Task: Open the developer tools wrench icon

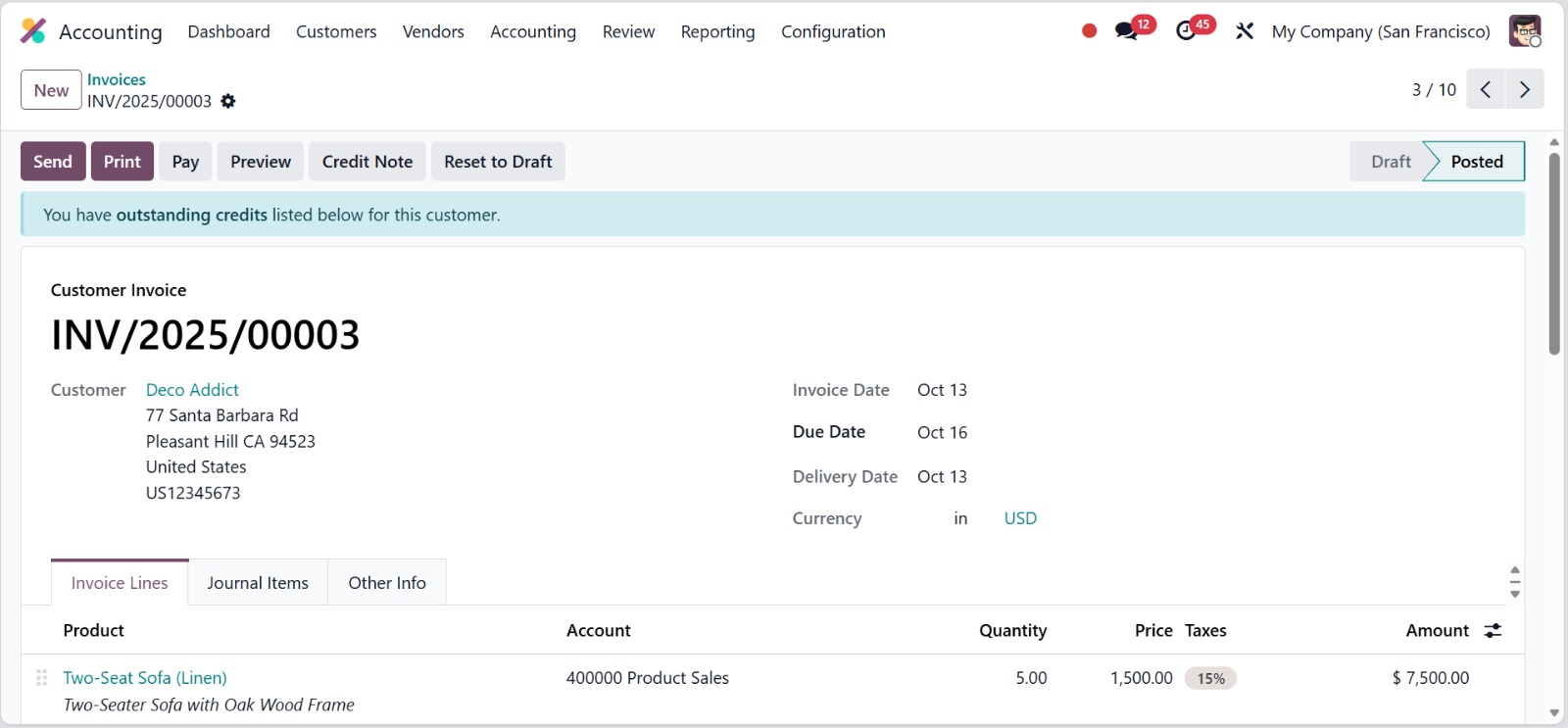Action: [1245, 31]
